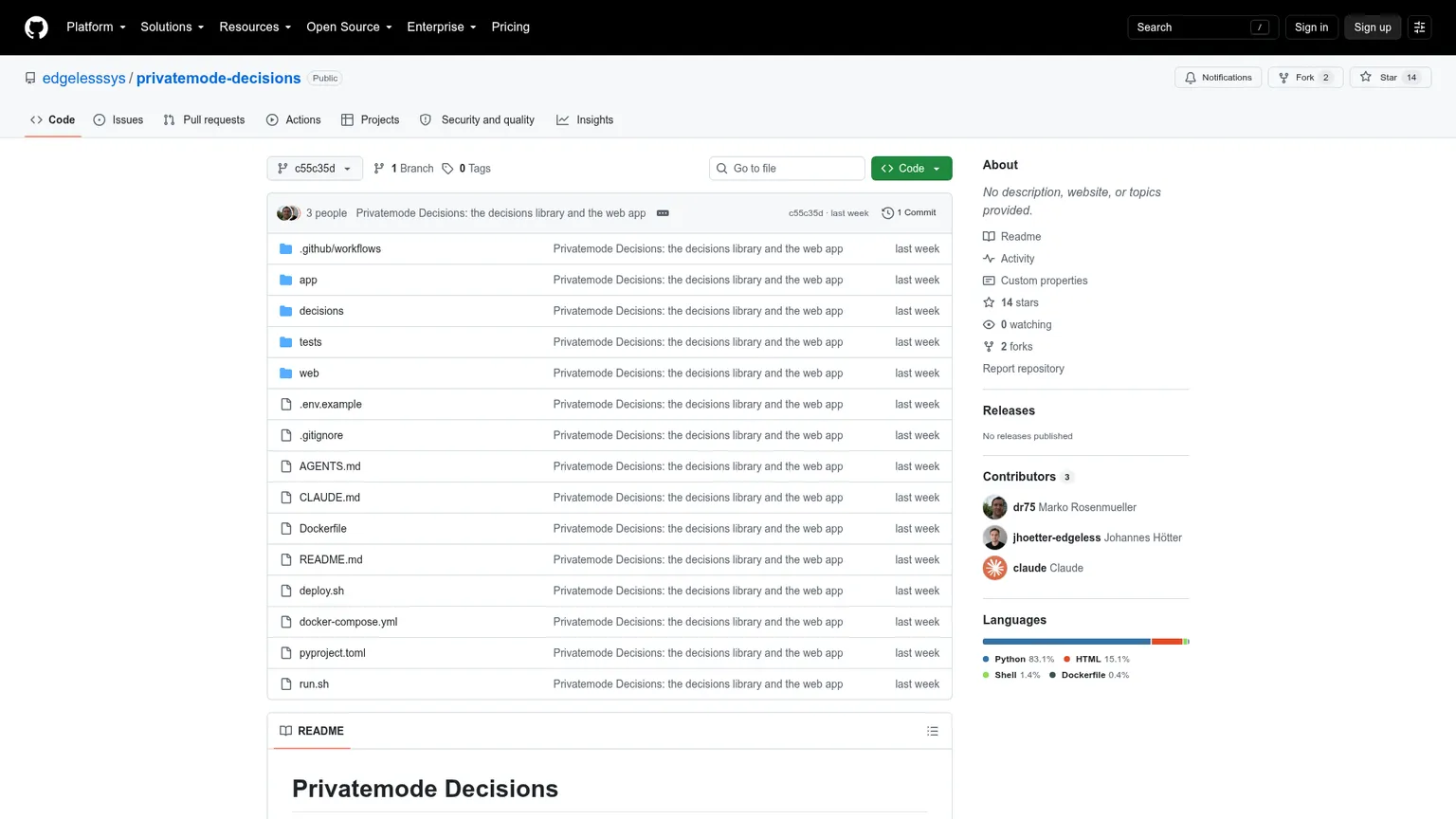Screen dimensions: 1456x819
Task: Expand the Enterprise menu
Action: 442,27
